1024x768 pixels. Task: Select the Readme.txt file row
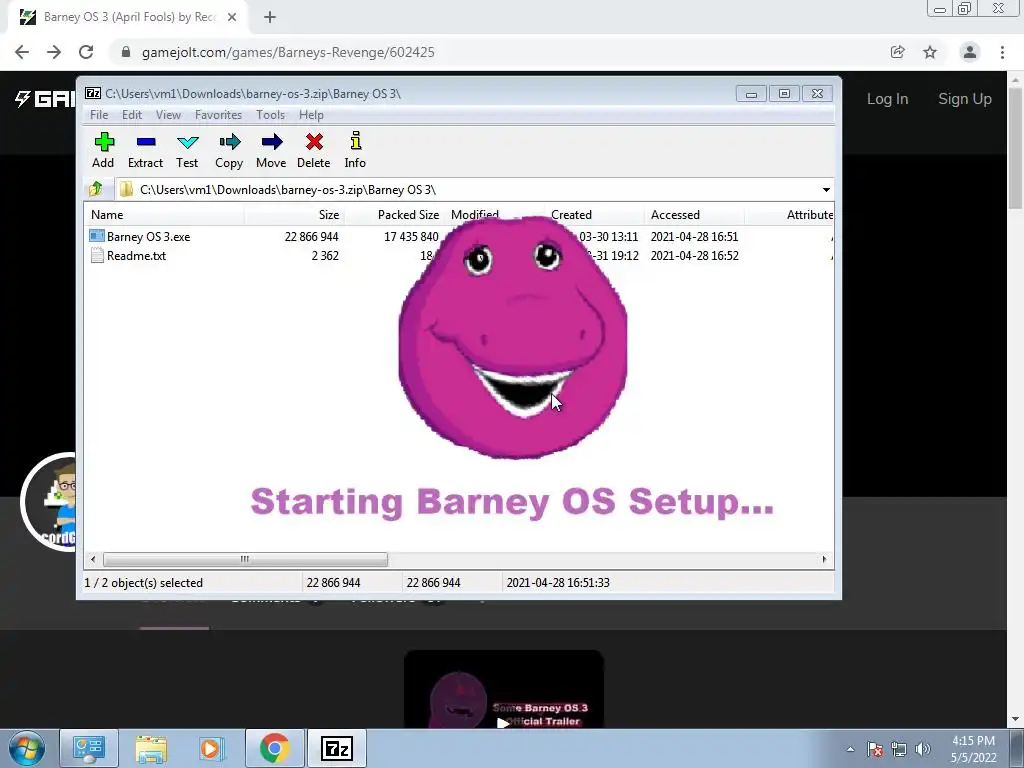click(x=459, y=255)
